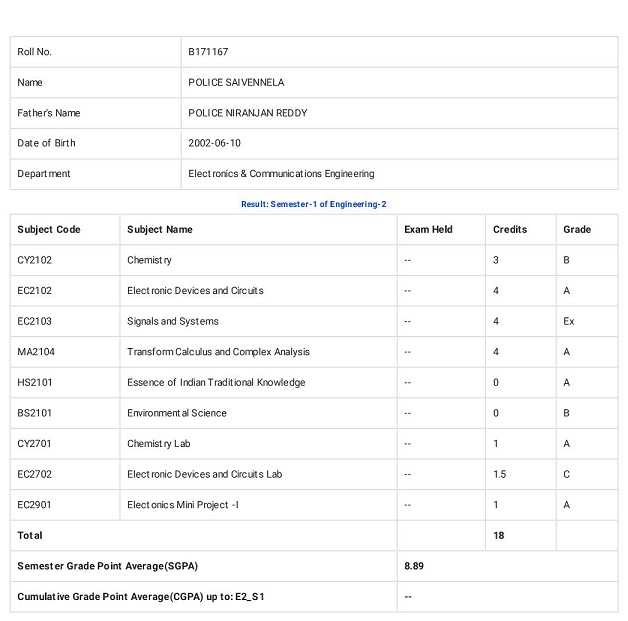
Task: Select the student name POLICE SAIVENNELA
Action: tap(236, 82)
